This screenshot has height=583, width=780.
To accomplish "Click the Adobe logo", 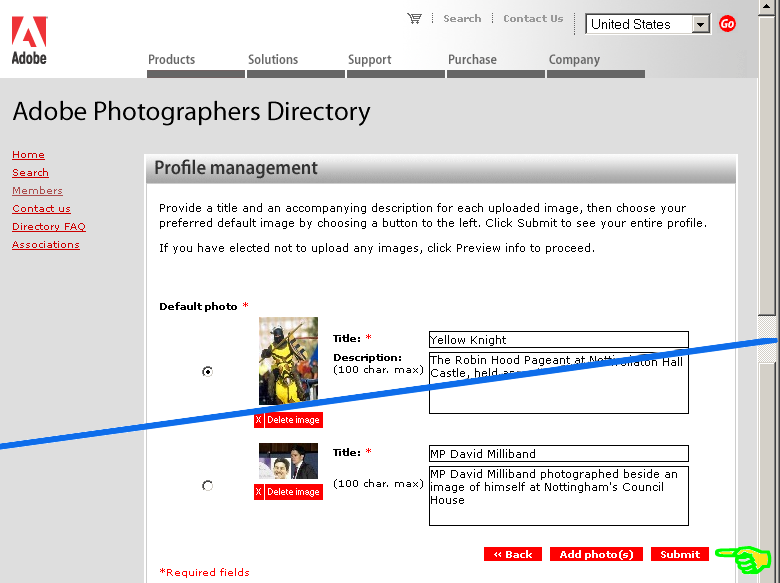I will [x=29, y=40].
